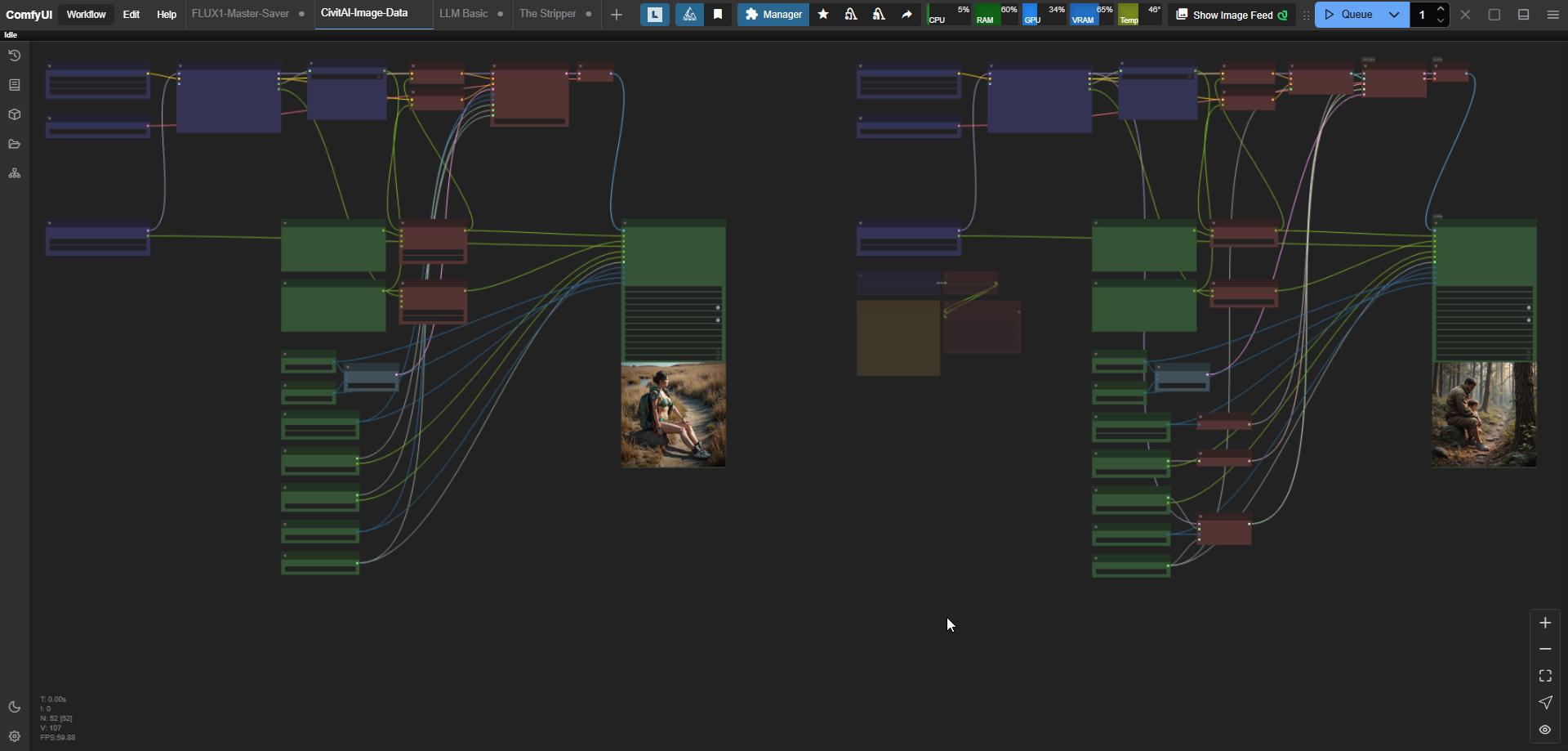
Task: Click the Manager button
Action: click(x=773, y=15)
